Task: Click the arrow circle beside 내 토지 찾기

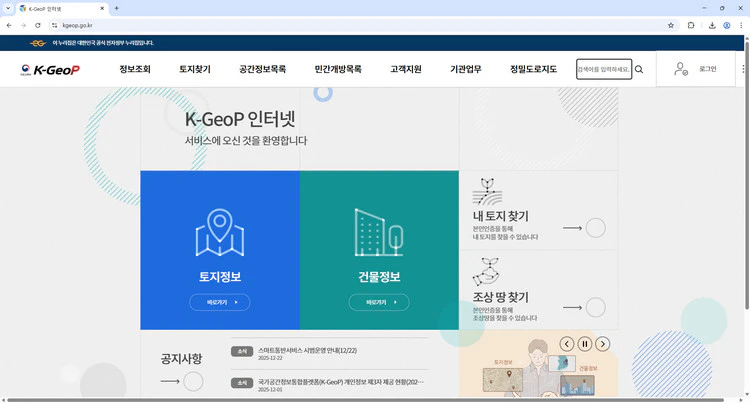Action: 596,228
